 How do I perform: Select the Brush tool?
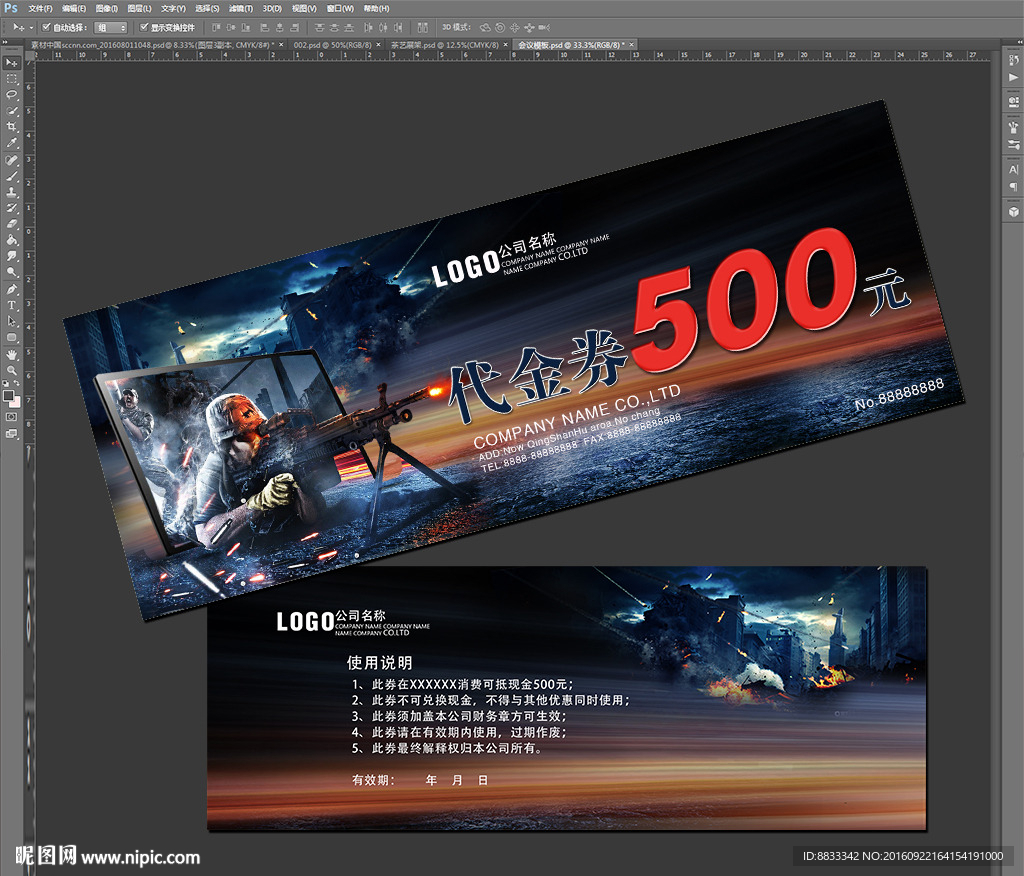pos(12,176)
